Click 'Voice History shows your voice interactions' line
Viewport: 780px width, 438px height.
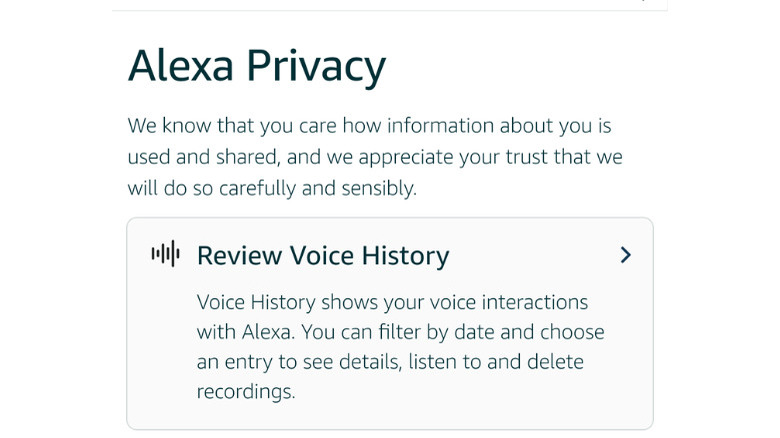coord(392,302)
